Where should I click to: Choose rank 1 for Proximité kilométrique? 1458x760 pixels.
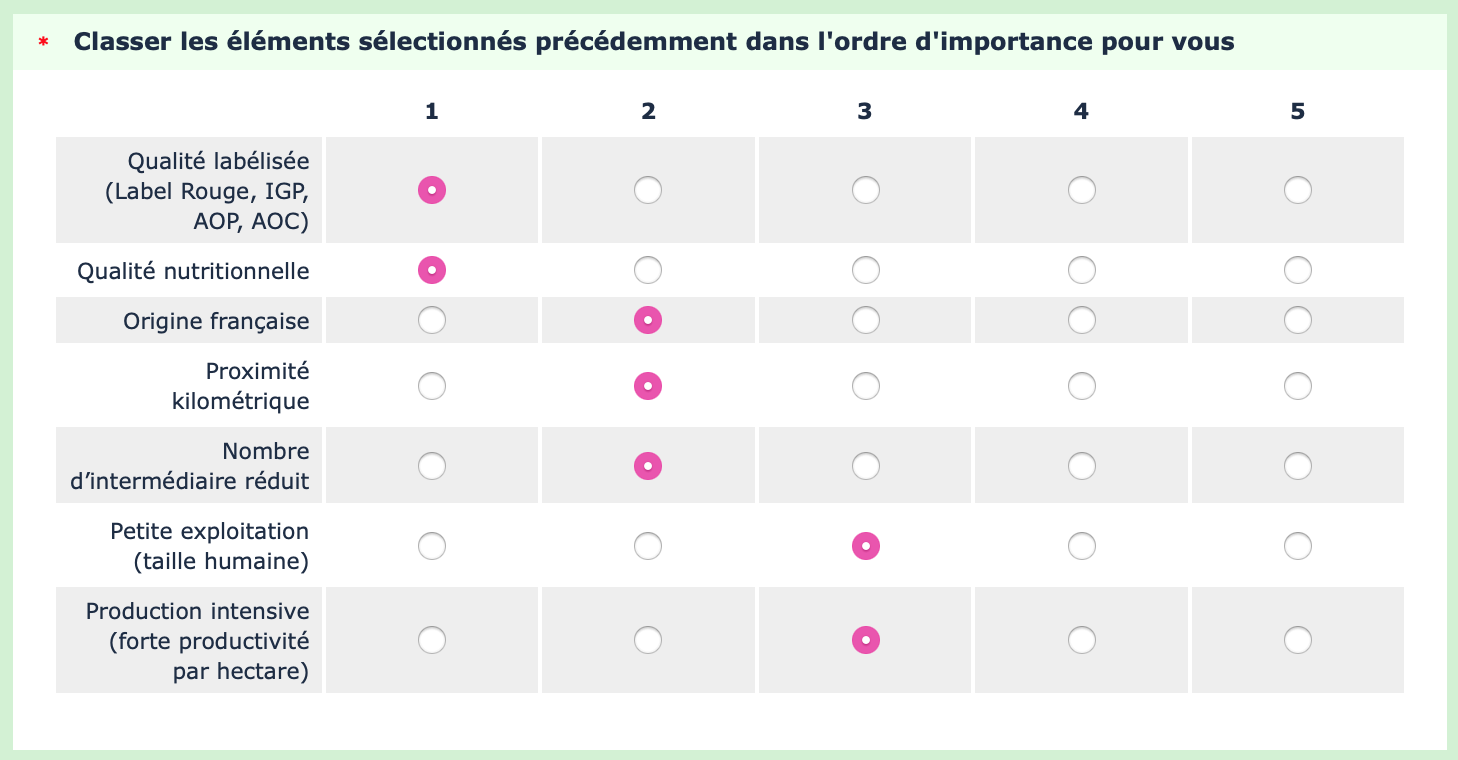point(432,386)
